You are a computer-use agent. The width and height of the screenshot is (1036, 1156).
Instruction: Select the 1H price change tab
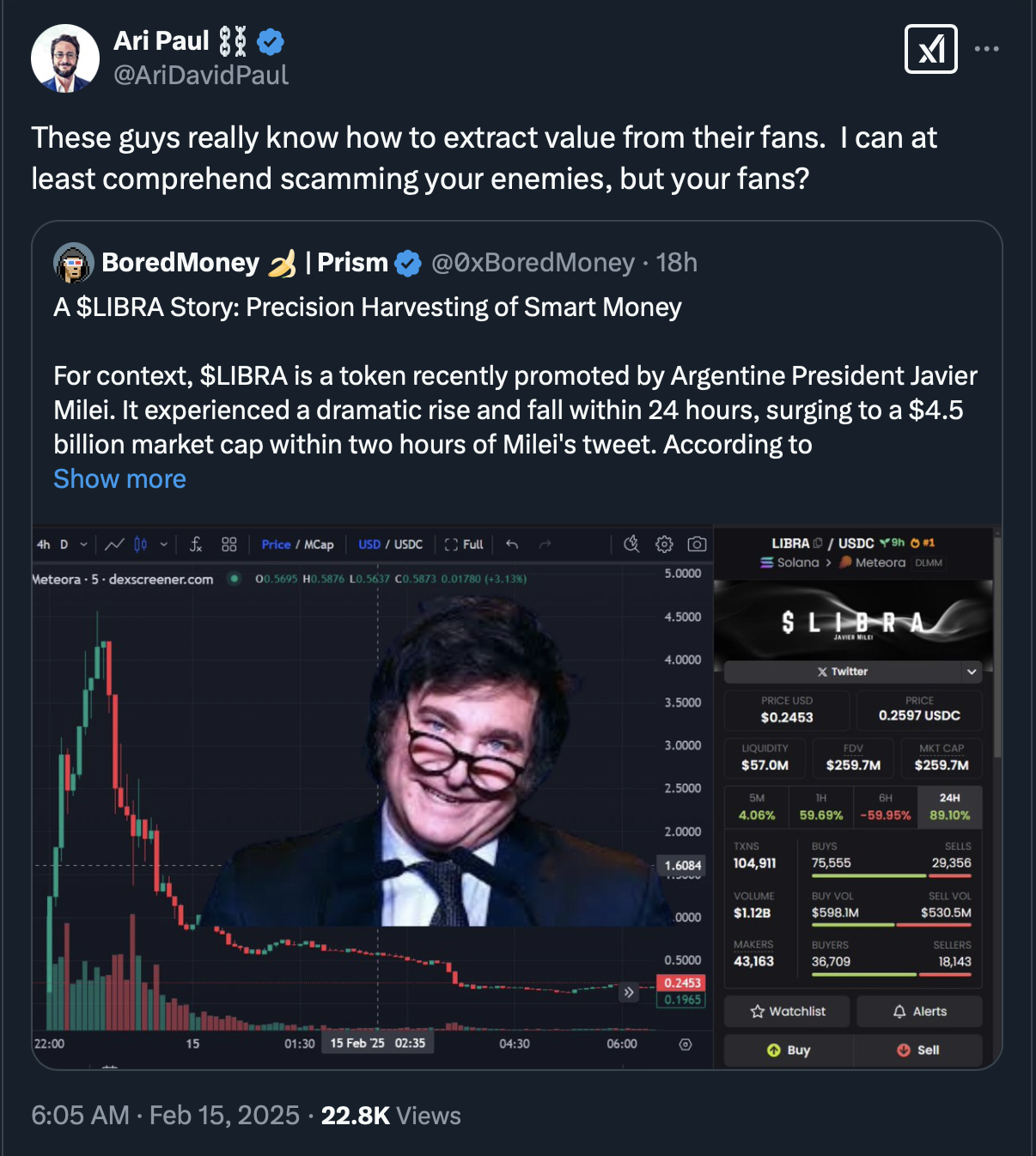pyautogui.click(x=820, y=807)
